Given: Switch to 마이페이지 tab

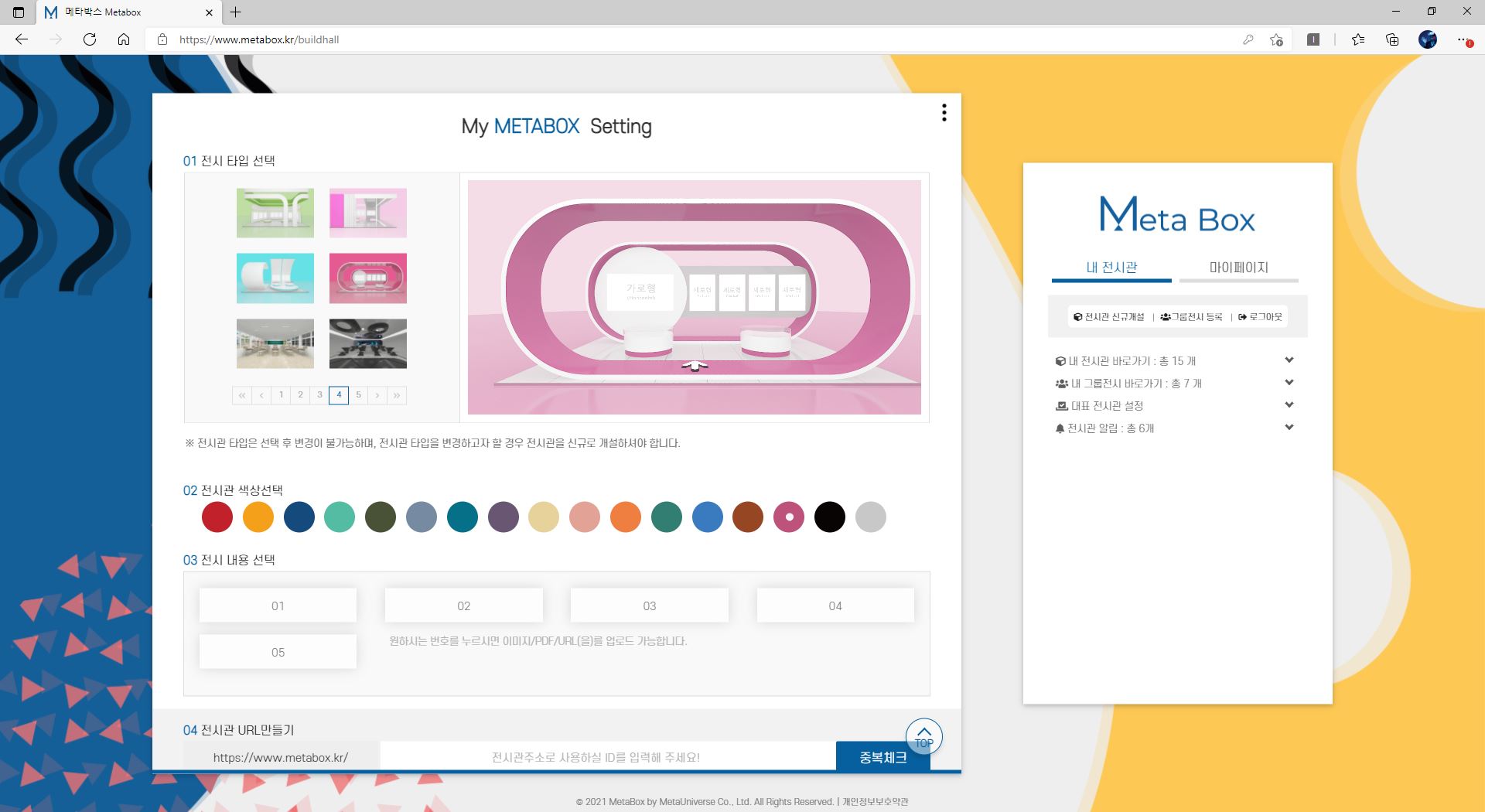Looking at the screenshot, I should (1238, 268).
